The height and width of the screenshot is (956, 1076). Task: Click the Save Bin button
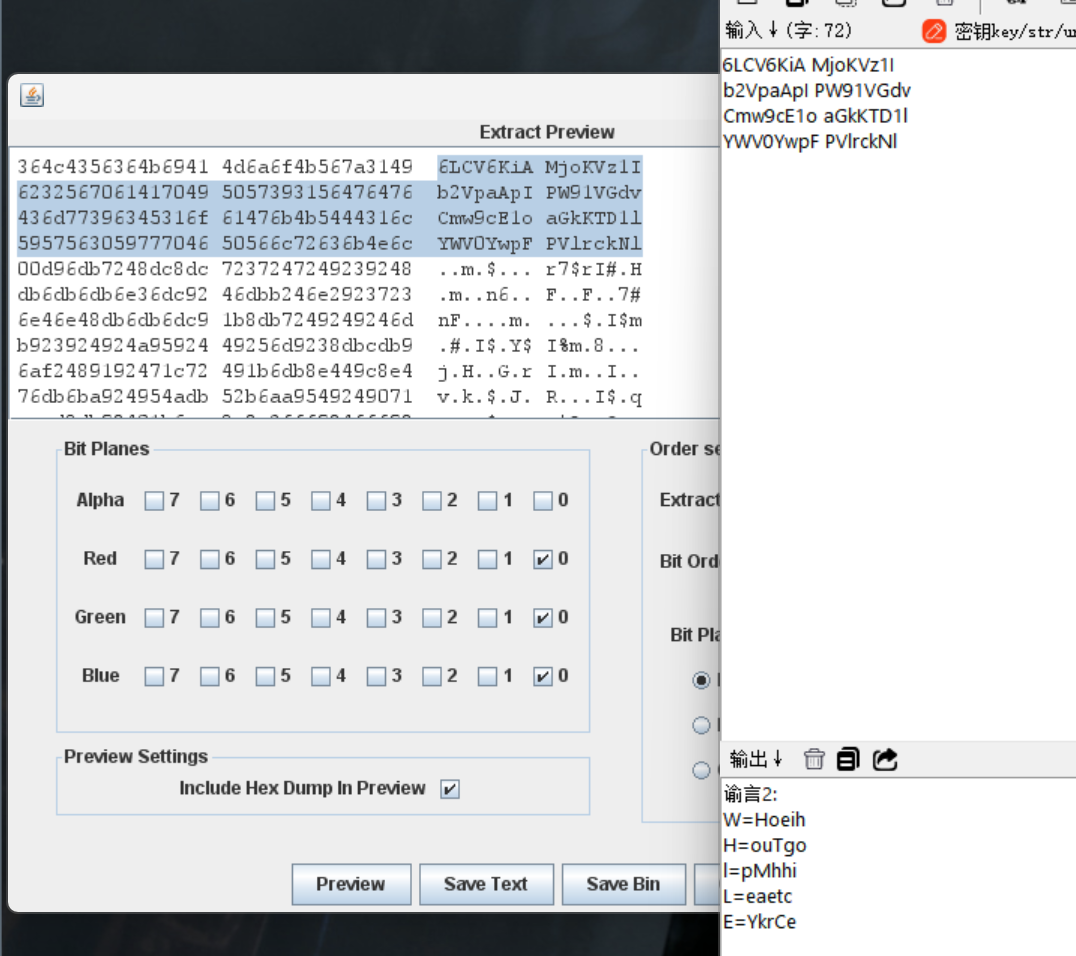click(623, 884)
